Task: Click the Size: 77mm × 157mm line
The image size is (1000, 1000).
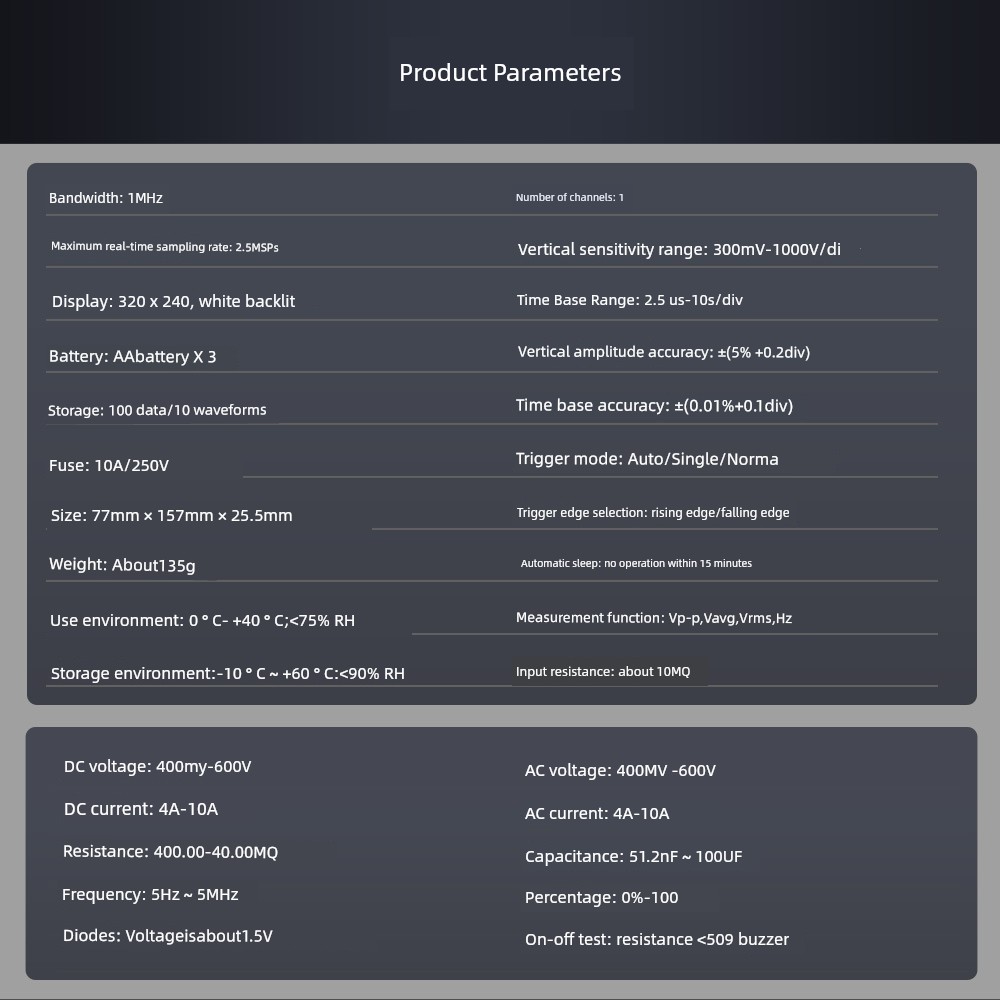Action: [172, 515]
